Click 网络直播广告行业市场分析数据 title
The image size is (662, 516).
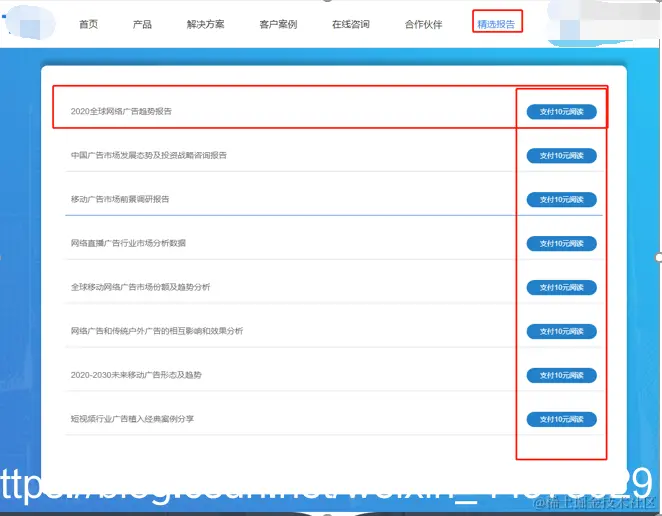(x=128, y=243)
